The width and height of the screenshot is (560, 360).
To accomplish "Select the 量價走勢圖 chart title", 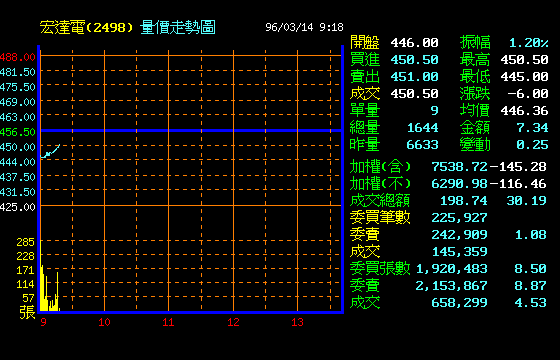I will (178, 28).
